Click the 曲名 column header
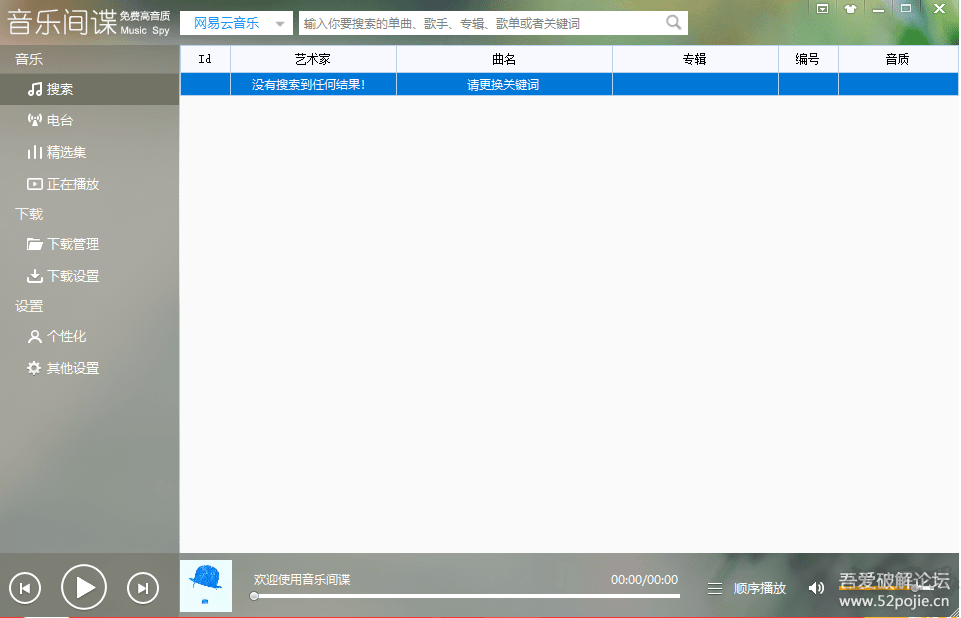 (504, 59)
